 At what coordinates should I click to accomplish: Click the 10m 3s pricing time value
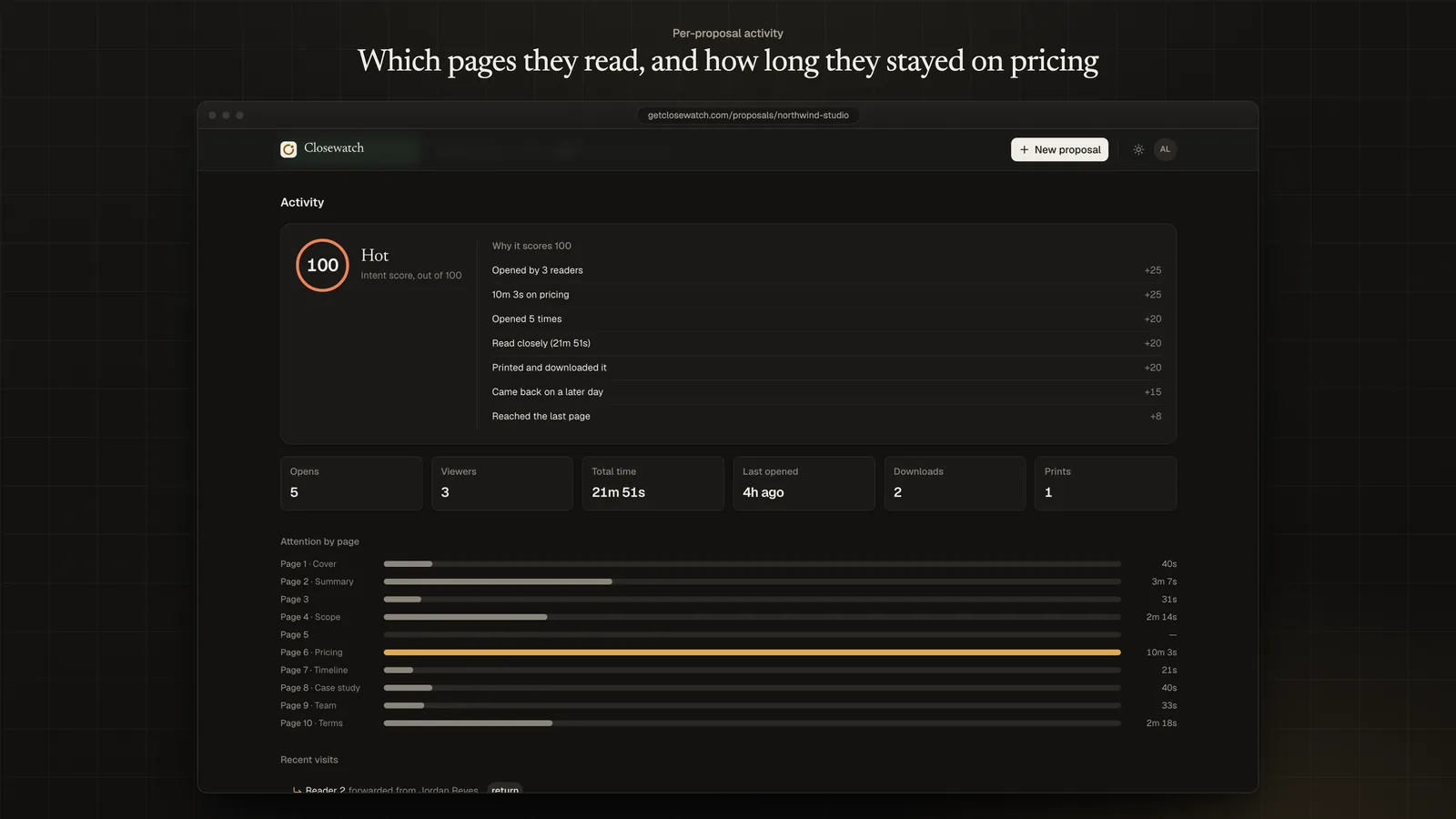[x=1161, y=652]
